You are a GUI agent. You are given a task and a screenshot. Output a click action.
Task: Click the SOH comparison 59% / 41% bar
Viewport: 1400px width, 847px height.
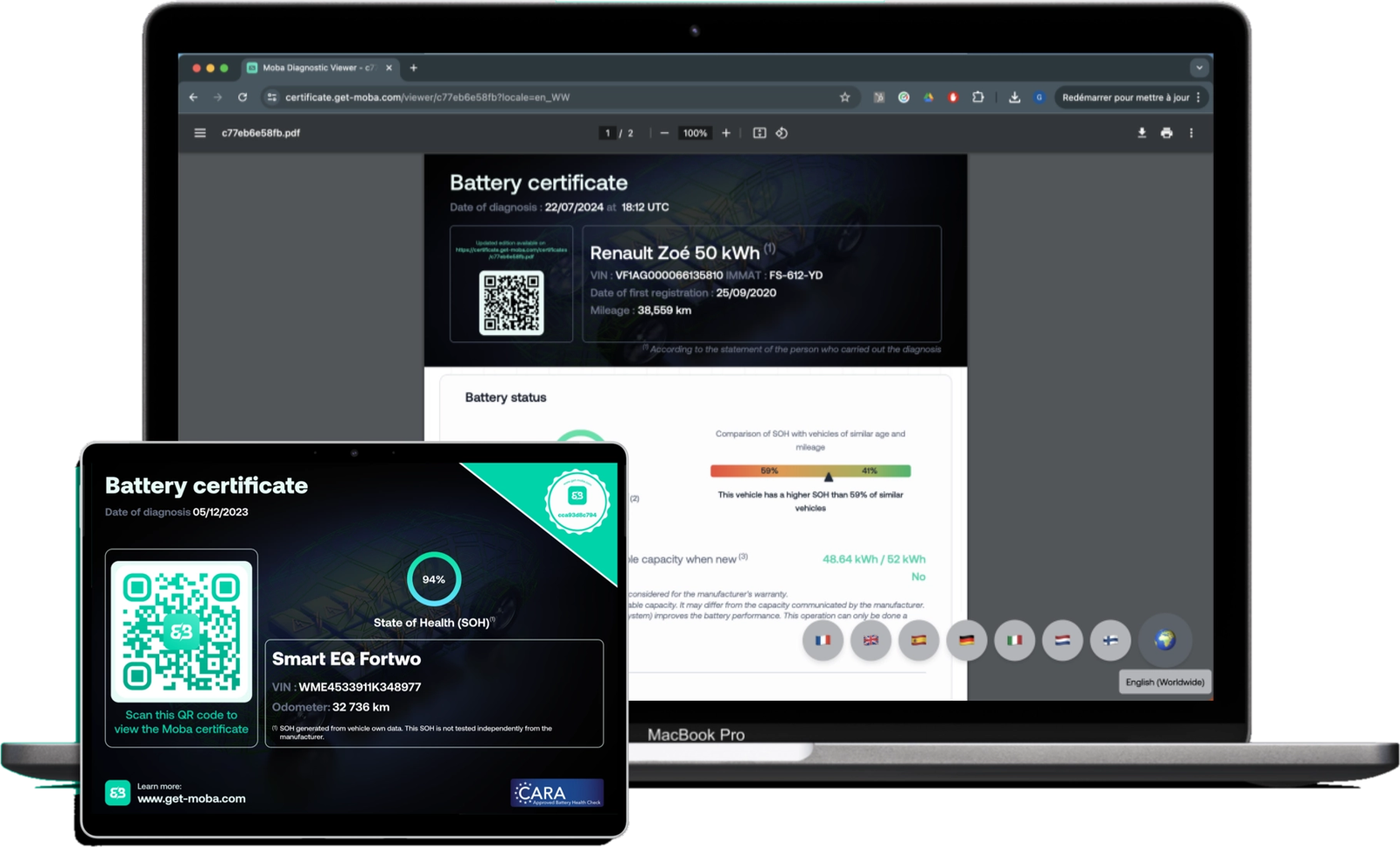point(810,471)
